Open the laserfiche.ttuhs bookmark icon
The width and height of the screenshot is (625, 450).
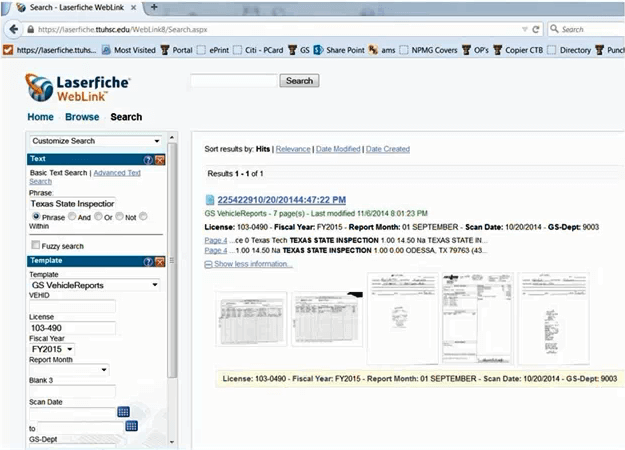coord(8,50)
